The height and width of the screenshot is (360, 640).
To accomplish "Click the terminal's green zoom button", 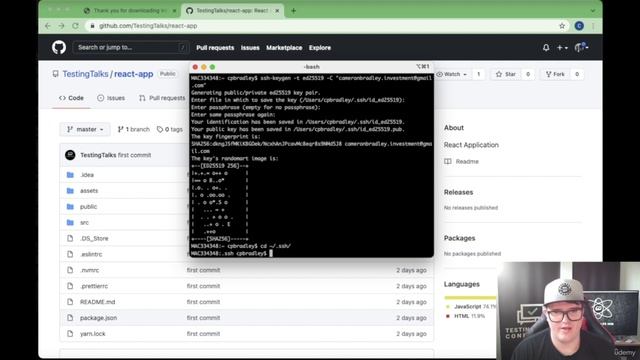I will (x=212, y=67).
